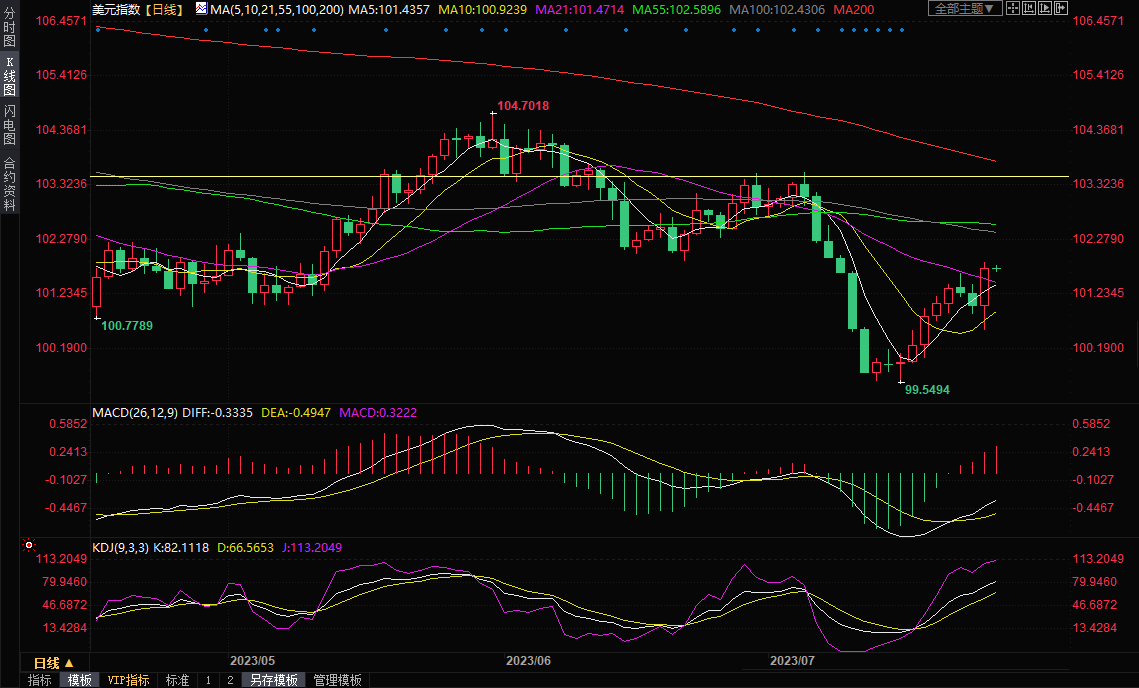Image resolution: width=1139 pixels, height=688 pixels.
Task: Select layout preset 1
Action: (208, 680)
